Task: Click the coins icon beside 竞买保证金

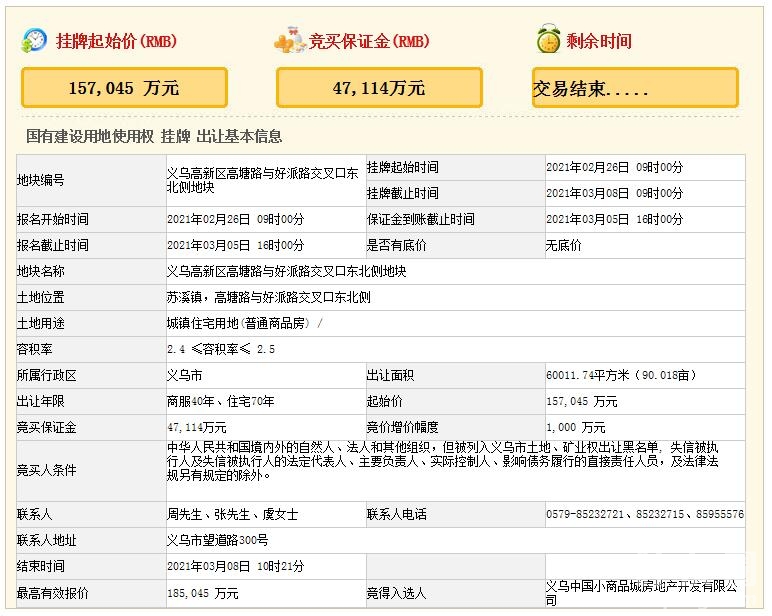Action: 288,40
